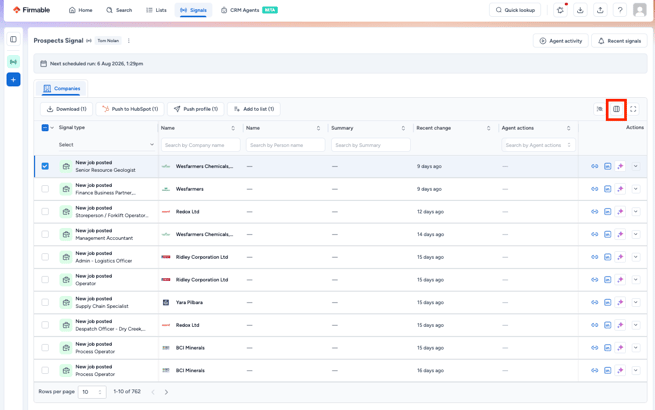Open link icon for Redox Ltd Storeperson row
Viewport: 655px width, 410px height.
[594, 211]
